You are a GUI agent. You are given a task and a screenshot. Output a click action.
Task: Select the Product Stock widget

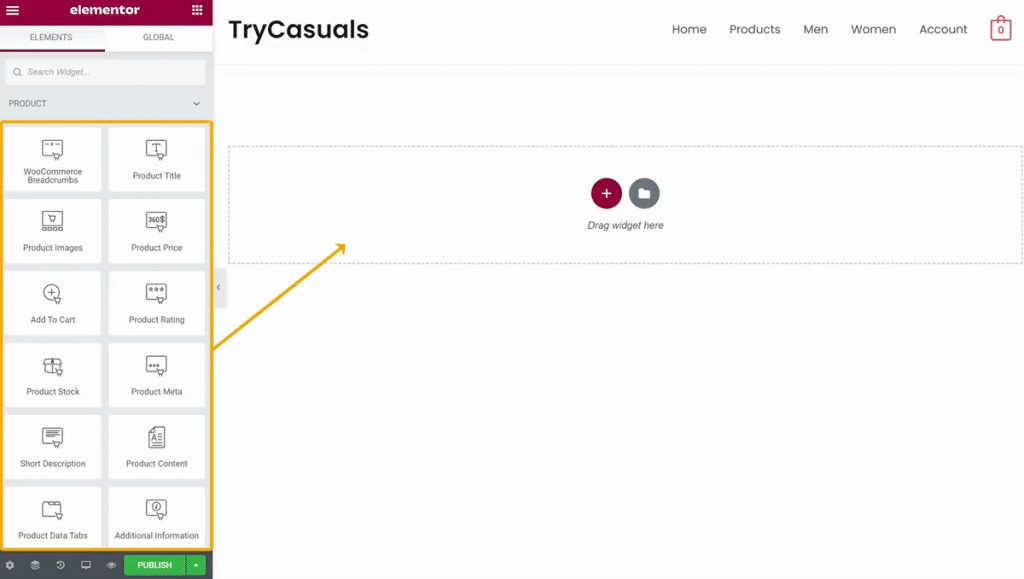tap(53, 375)
